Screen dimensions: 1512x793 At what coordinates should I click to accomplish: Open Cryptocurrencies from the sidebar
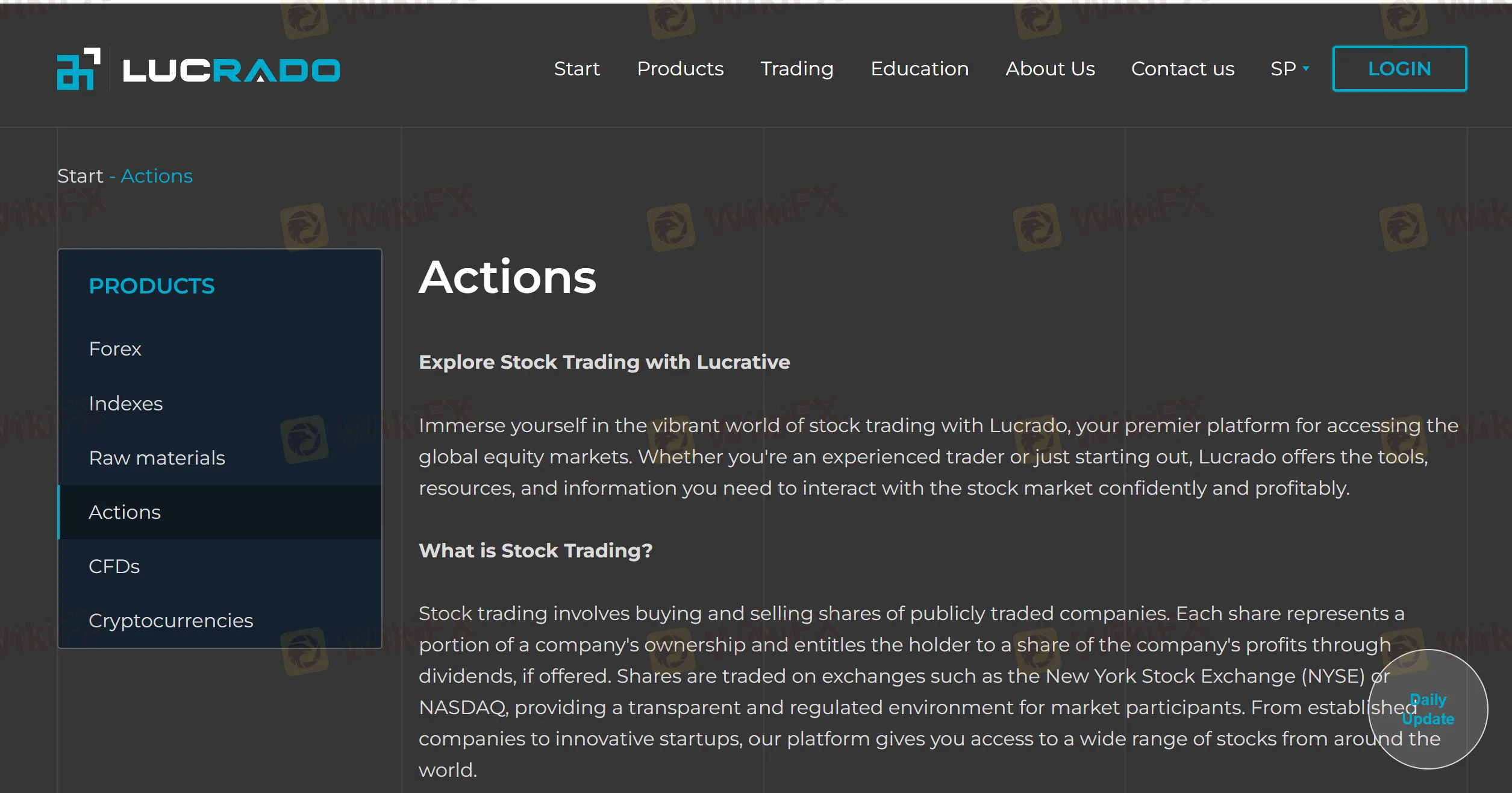pyautogui.click(x=170, y=621)
